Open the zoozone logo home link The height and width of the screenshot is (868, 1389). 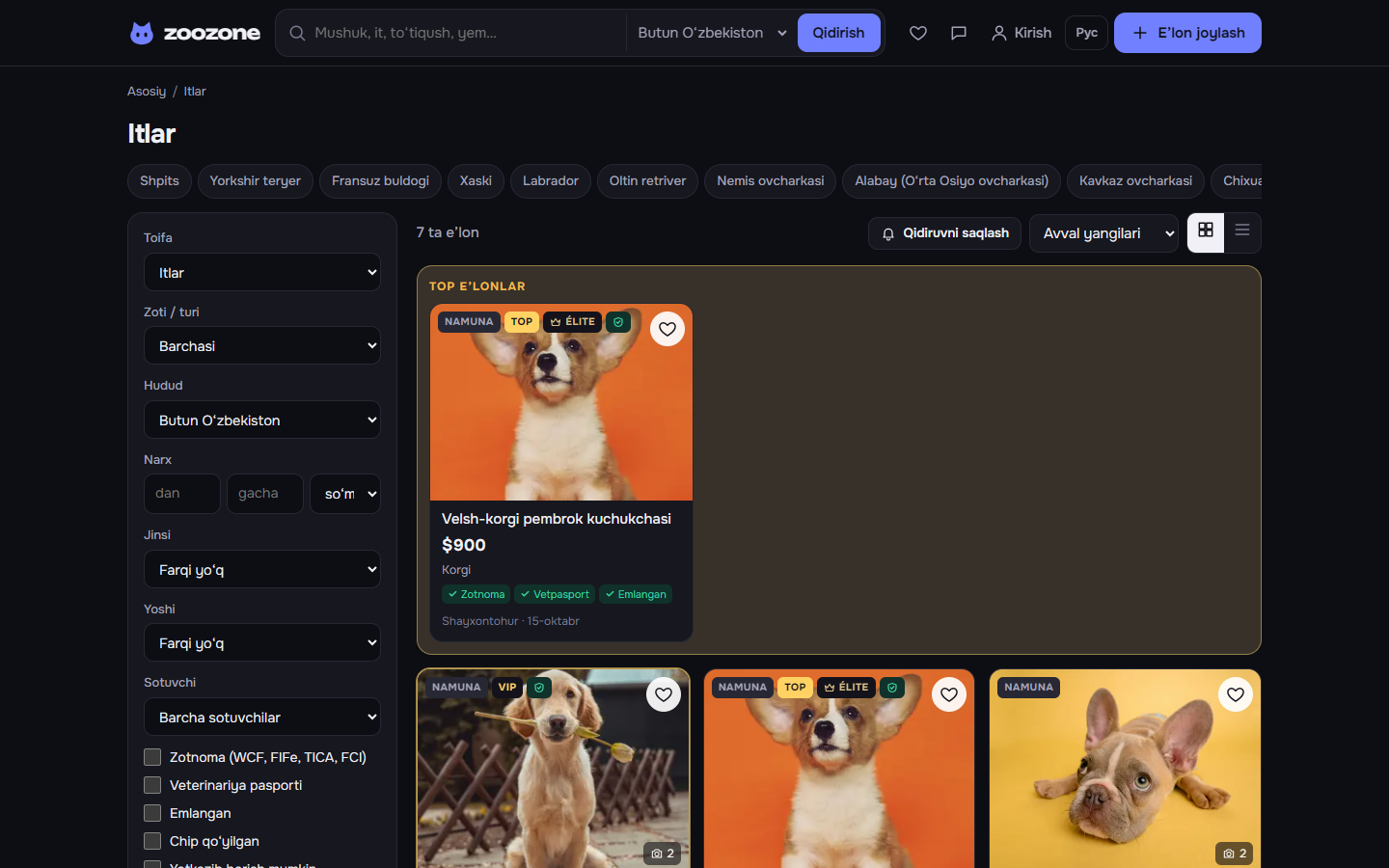point(195,33)
